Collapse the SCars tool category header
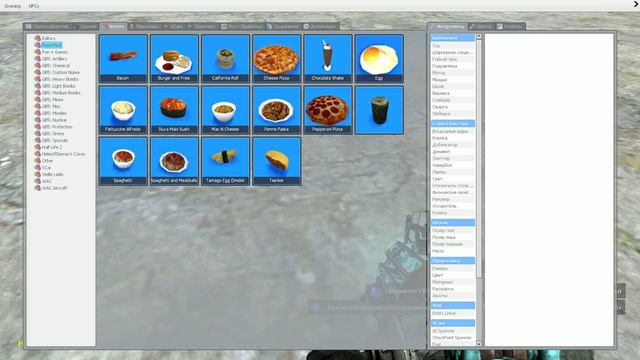640x360 pixels. coord(453,323)
